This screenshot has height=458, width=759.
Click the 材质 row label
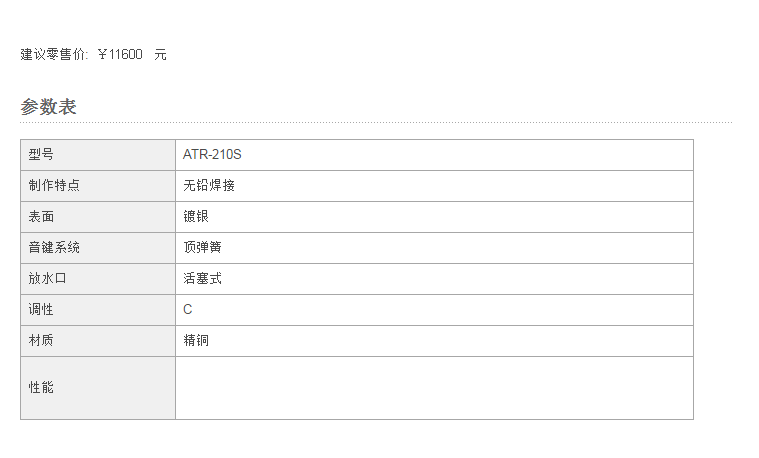41,340
